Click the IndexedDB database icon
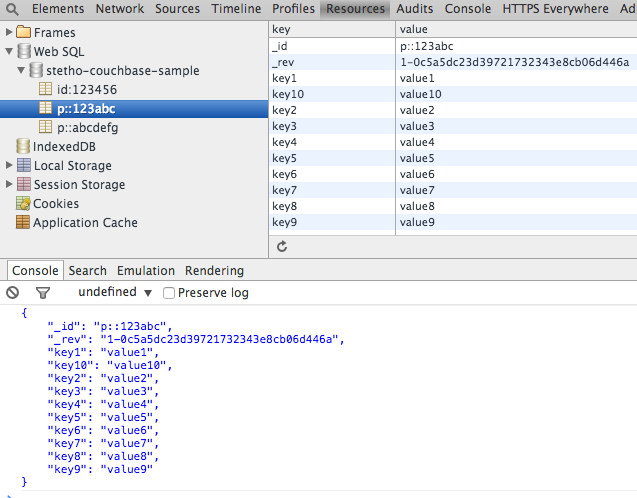 click(23, 146)
